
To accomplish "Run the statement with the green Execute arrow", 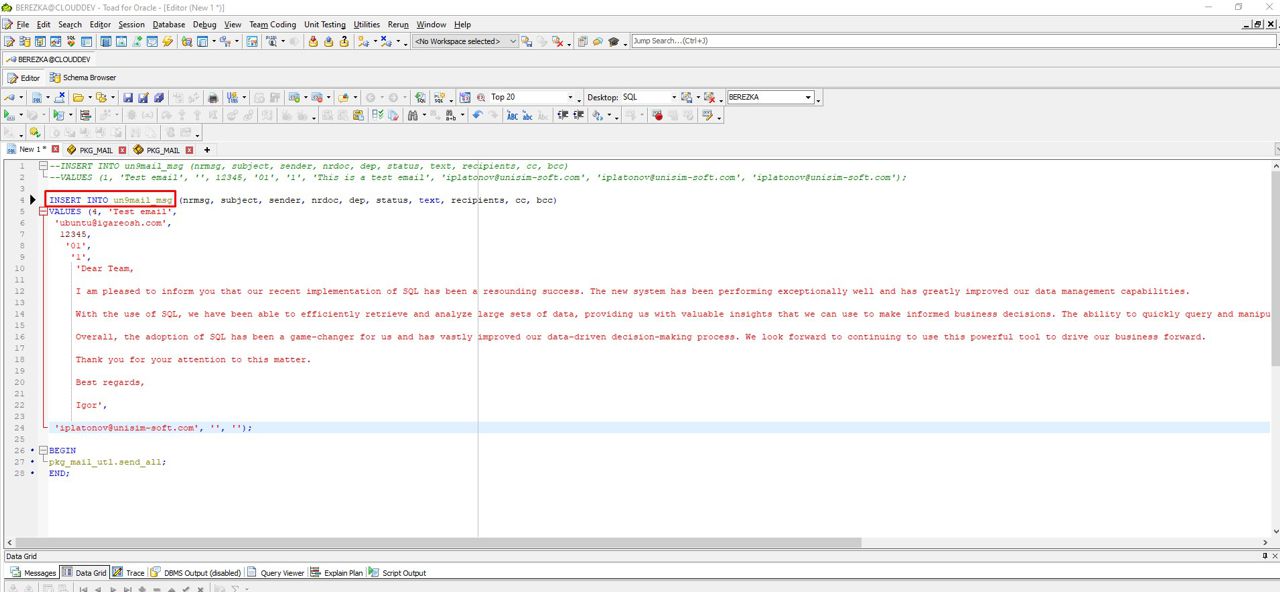I will pyautogui.click(x=9, y=115).
